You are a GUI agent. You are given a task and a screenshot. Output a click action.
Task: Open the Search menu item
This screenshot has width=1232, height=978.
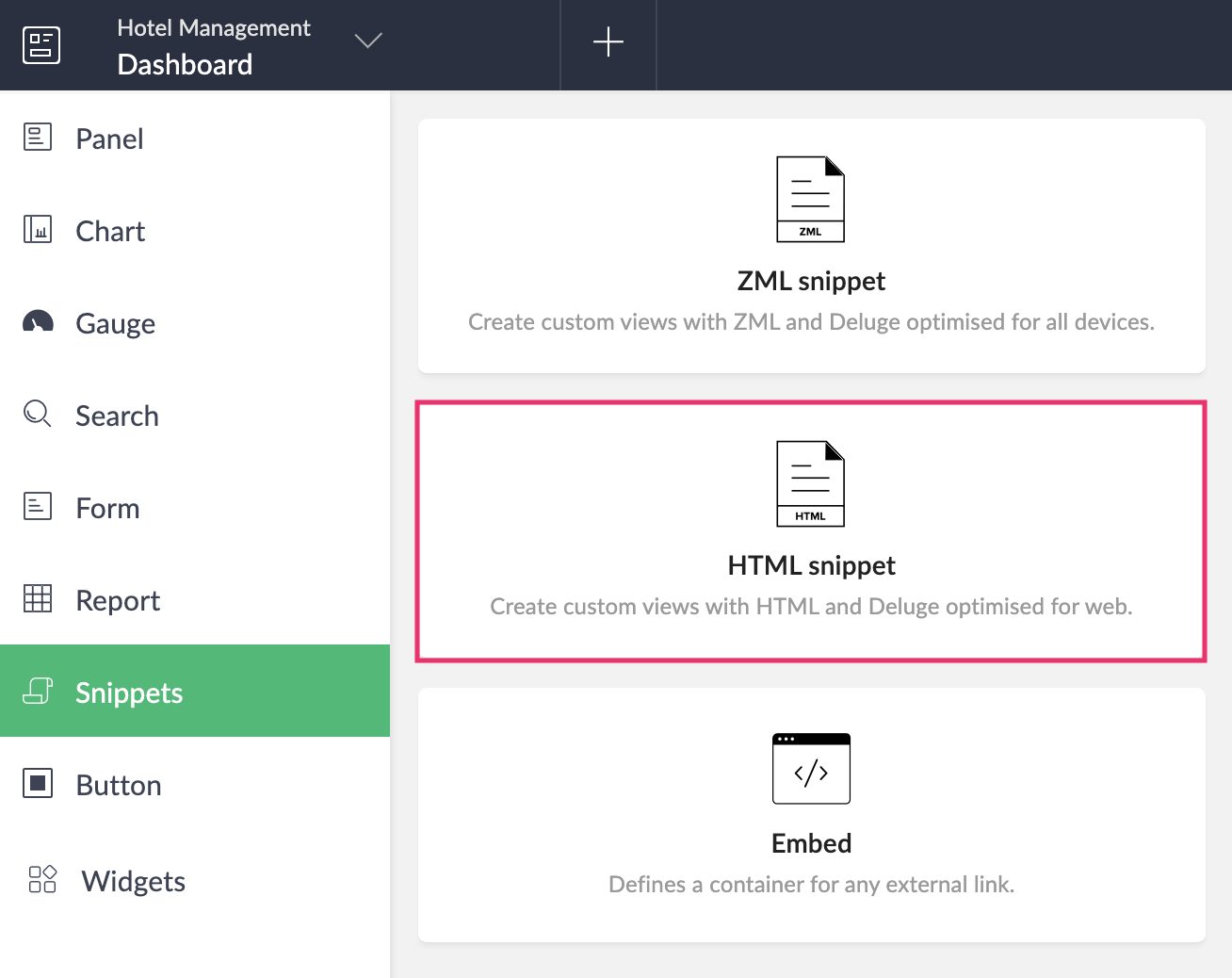(195, 416)
